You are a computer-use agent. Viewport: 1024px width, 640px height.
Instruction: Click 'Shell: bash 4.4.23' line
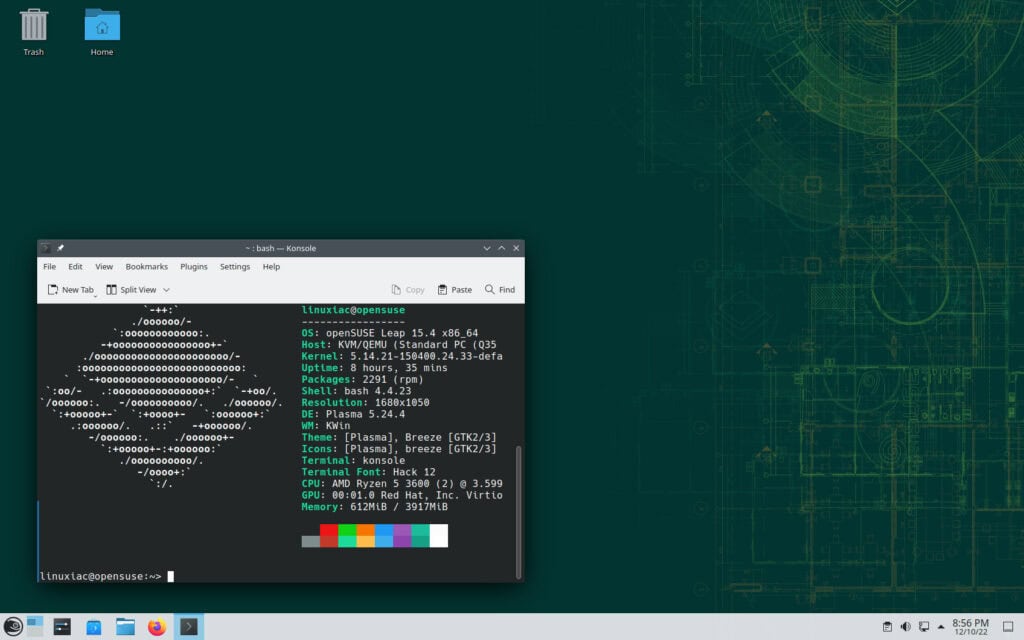click(356, 391)
